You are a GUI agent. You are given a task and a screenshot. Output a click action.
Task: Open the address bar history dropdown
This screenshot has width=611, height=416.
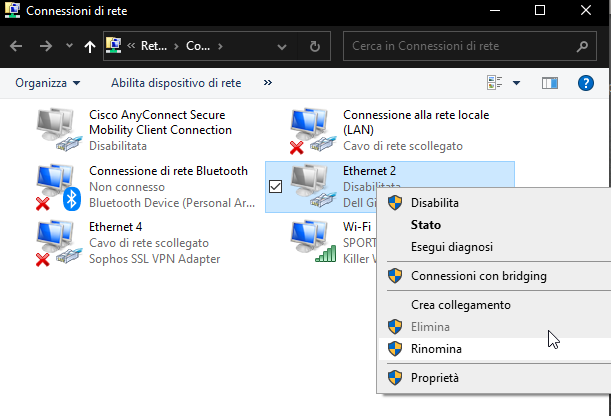coord(282,47)
